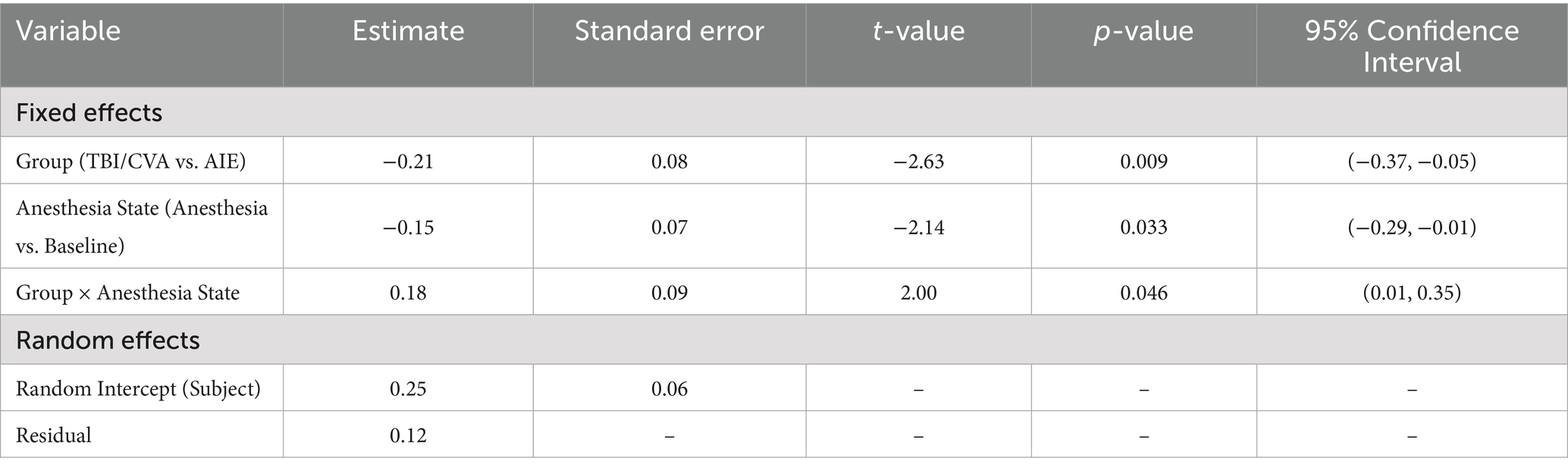This screenshot has height=471, width=1568.
Task: Click the Estimate column header
Action: coord(408,31)
